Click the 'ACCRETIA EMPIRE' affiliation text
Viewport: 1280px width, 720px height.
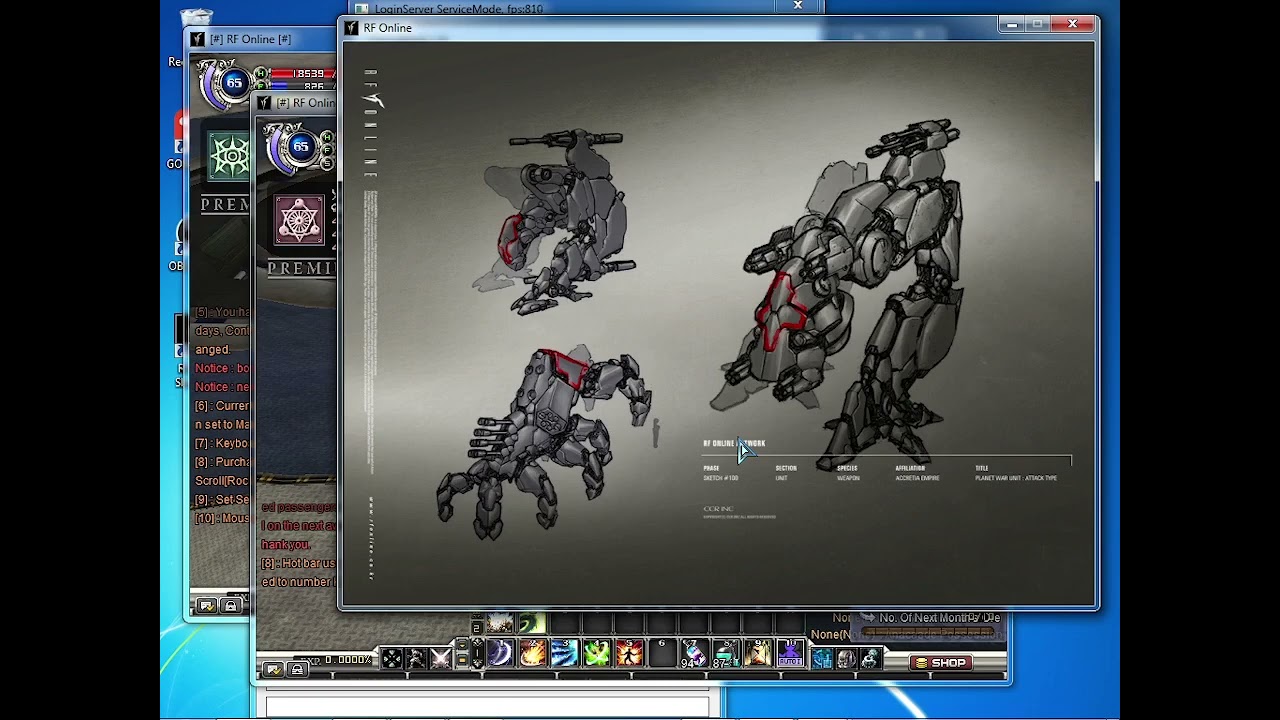pyautogui.click(x=917, y=478)
